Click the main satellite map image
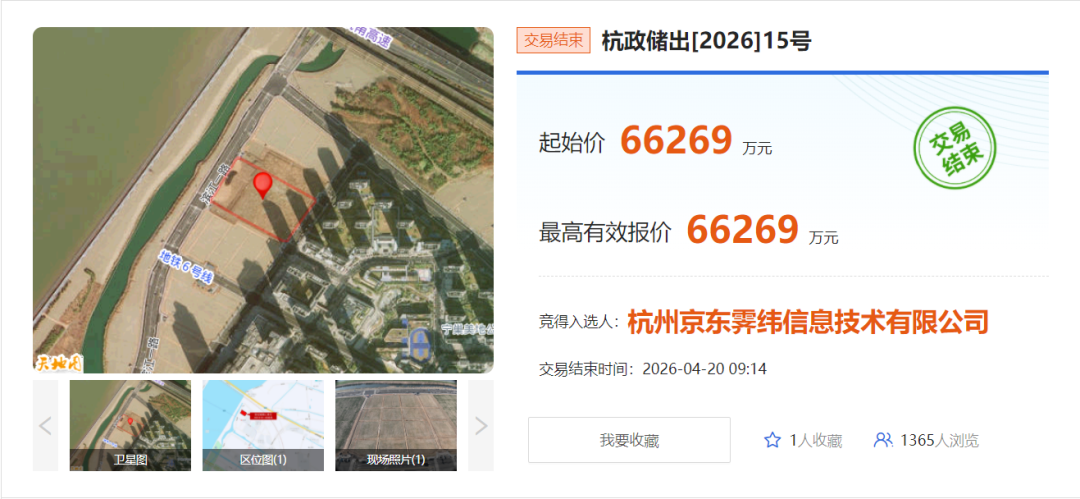This screenshot has width=1080, height=499. click(263, 200)
